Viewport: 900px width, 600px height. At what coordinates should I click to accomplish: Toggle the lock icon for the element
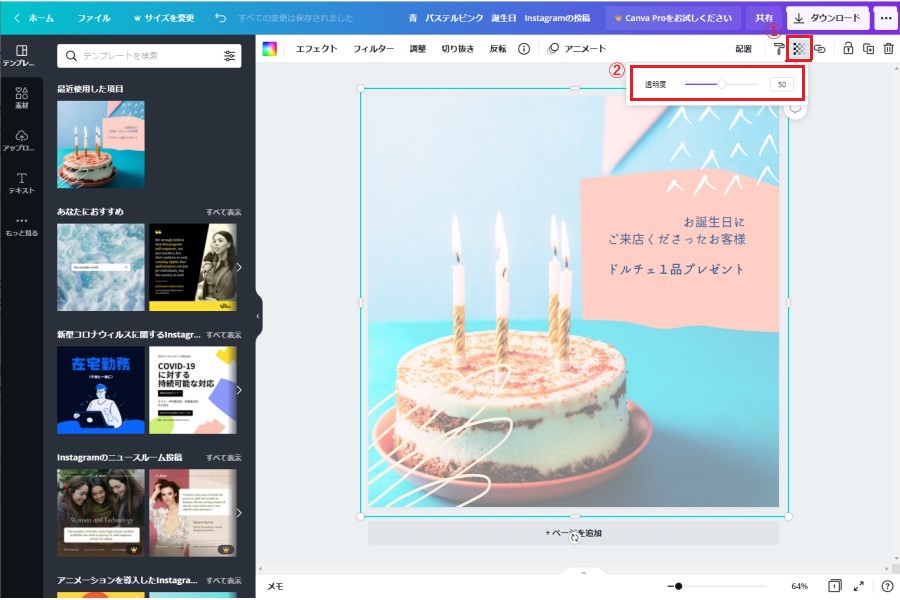pyautogui.click(x=848, y=48)
